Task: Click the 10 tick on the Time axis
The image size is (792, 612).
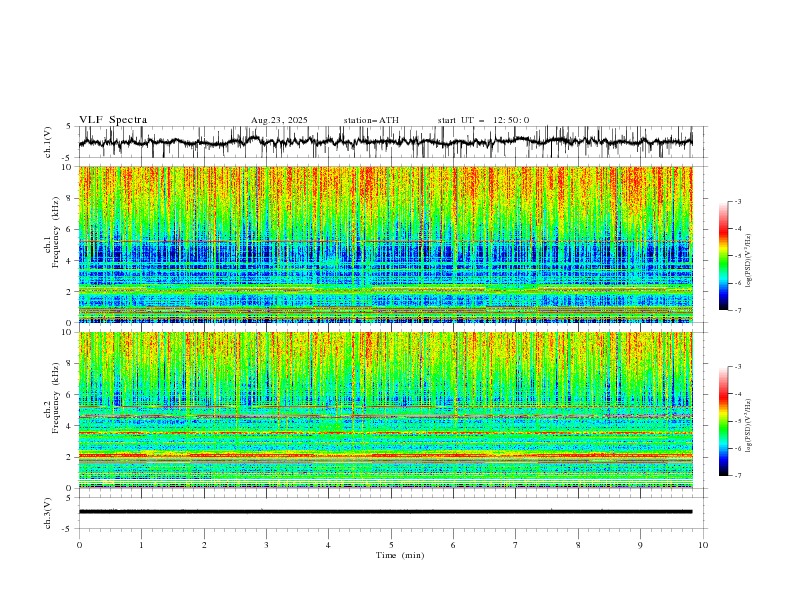Action: tap(703, 545)
